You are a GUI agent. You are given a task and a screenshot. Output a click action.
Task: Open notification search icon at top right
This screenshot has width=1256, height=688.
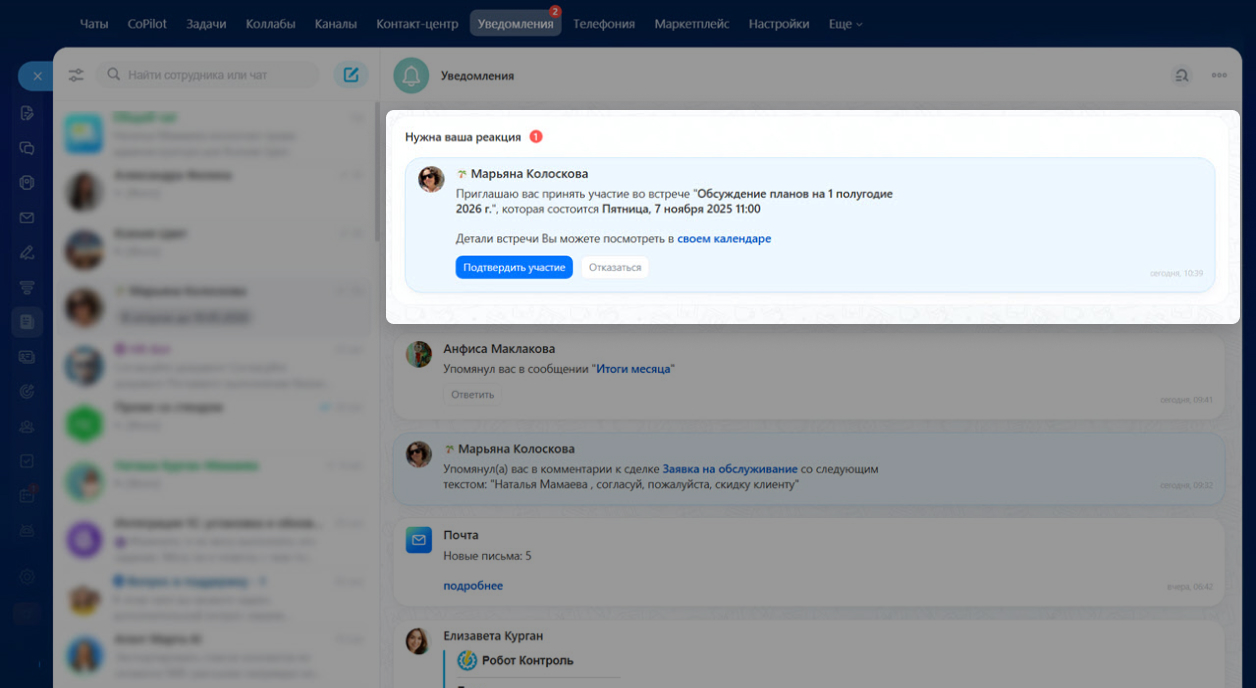[x=1182, y=75]
